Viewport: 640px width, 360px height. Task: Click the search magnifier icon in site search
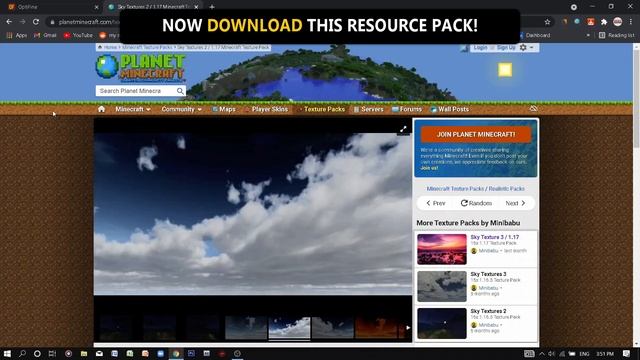pyautogui.click(x=180, y=91)
